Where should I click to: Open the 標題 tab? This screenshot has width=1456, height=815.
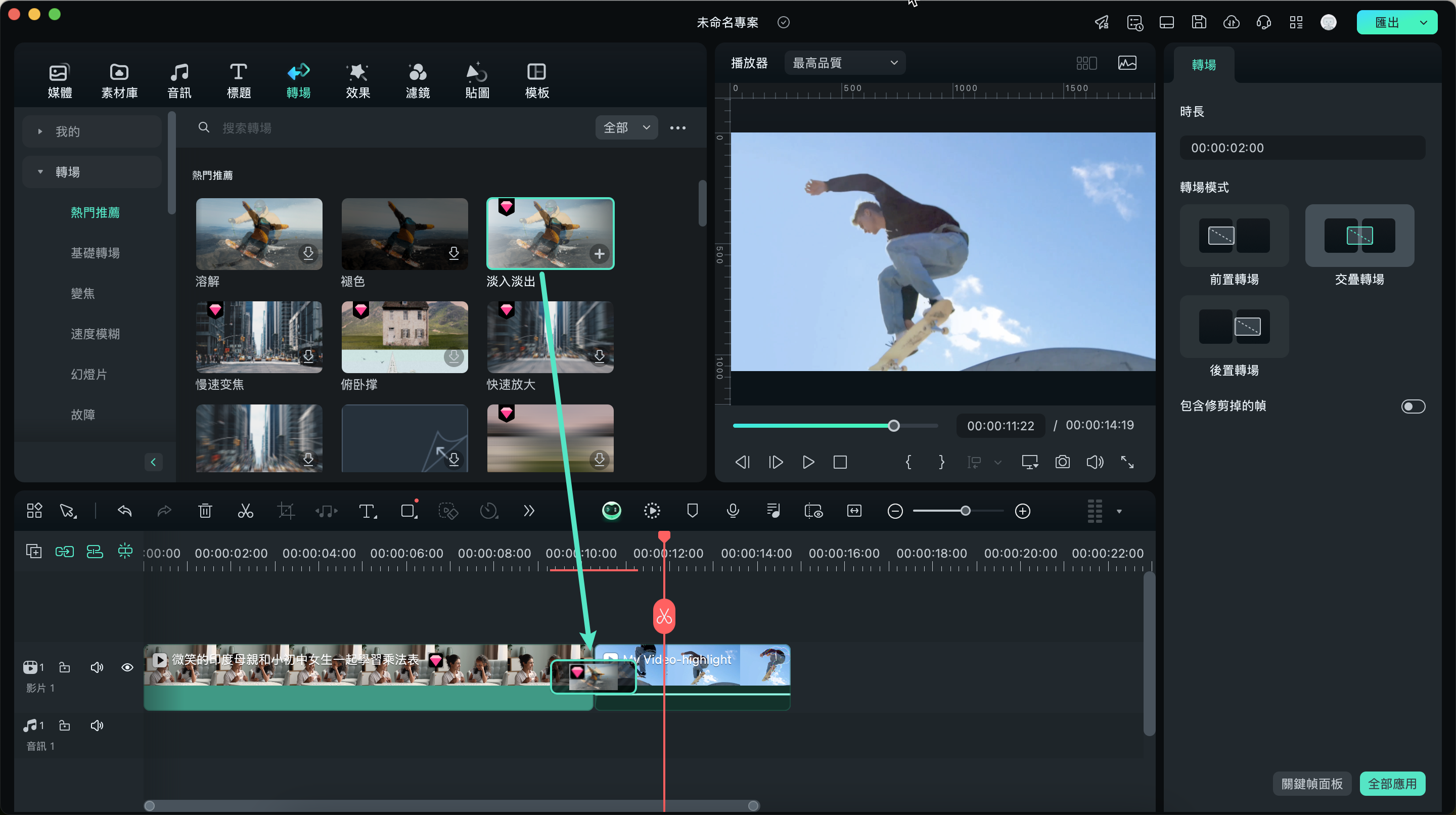tap(239, 80)
